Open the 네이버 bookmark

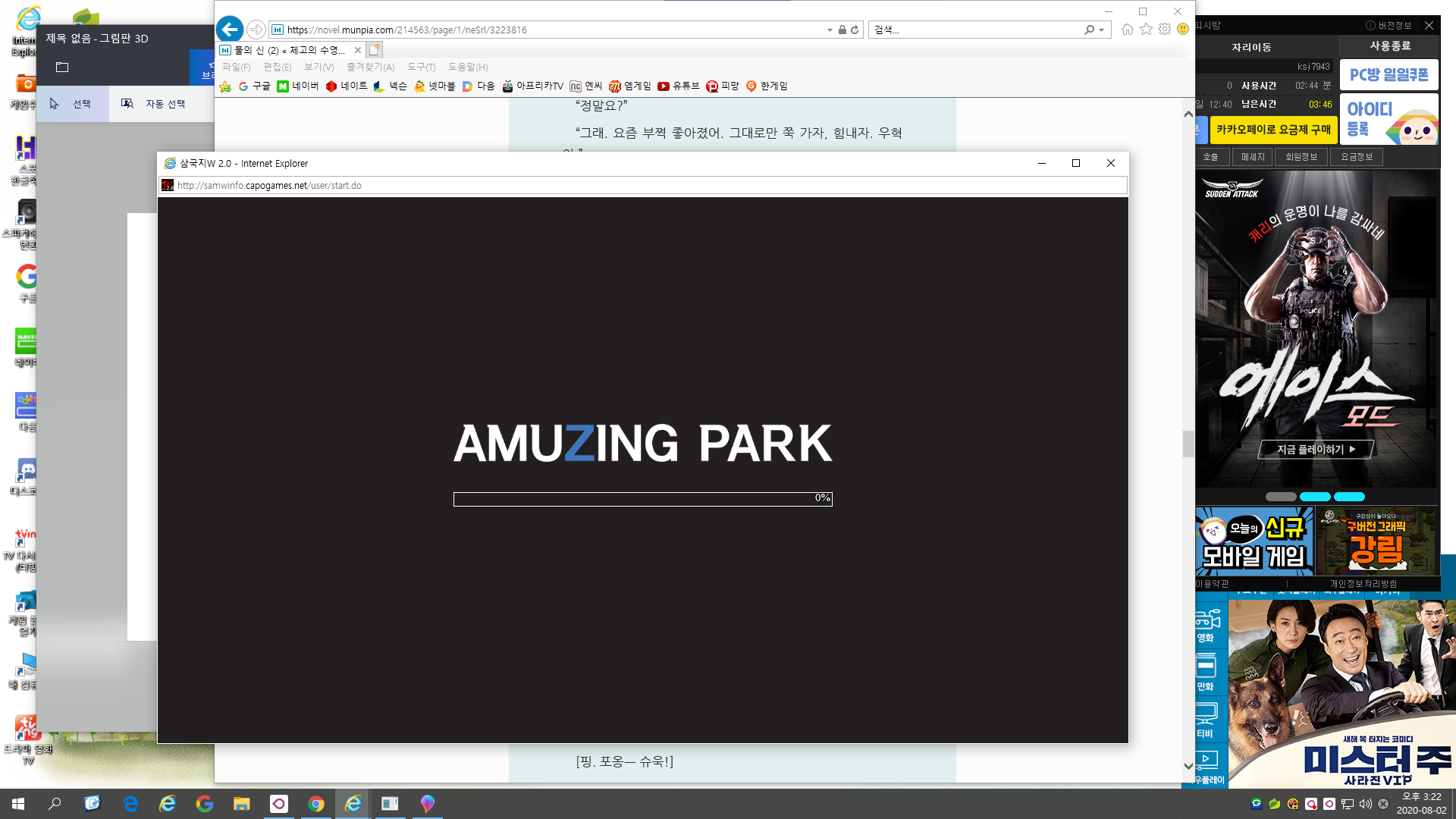click(298, 86)
